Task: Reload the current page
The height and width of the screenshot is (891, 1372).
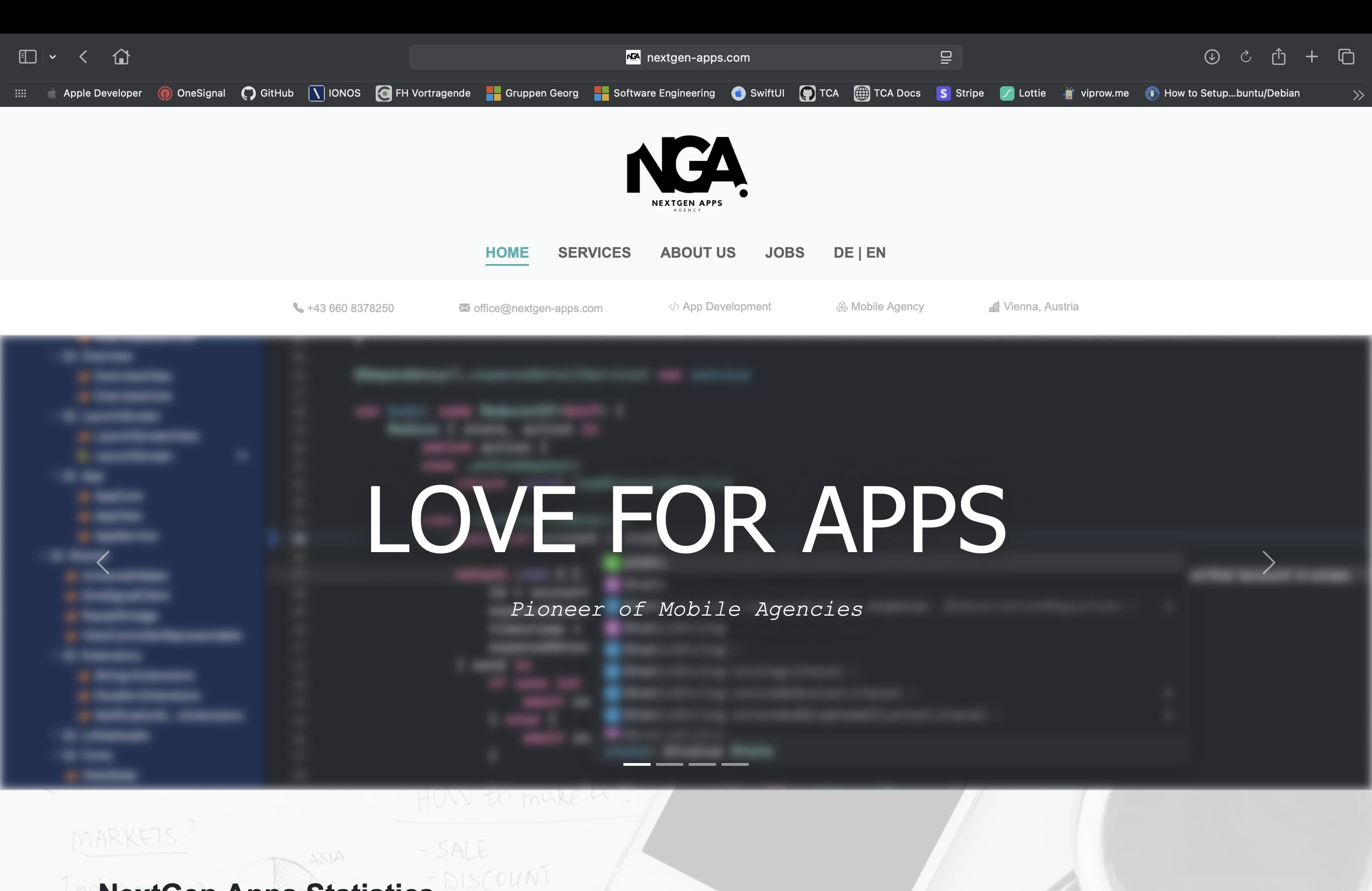Action: pyautogui.click(x=1245, y=56)
